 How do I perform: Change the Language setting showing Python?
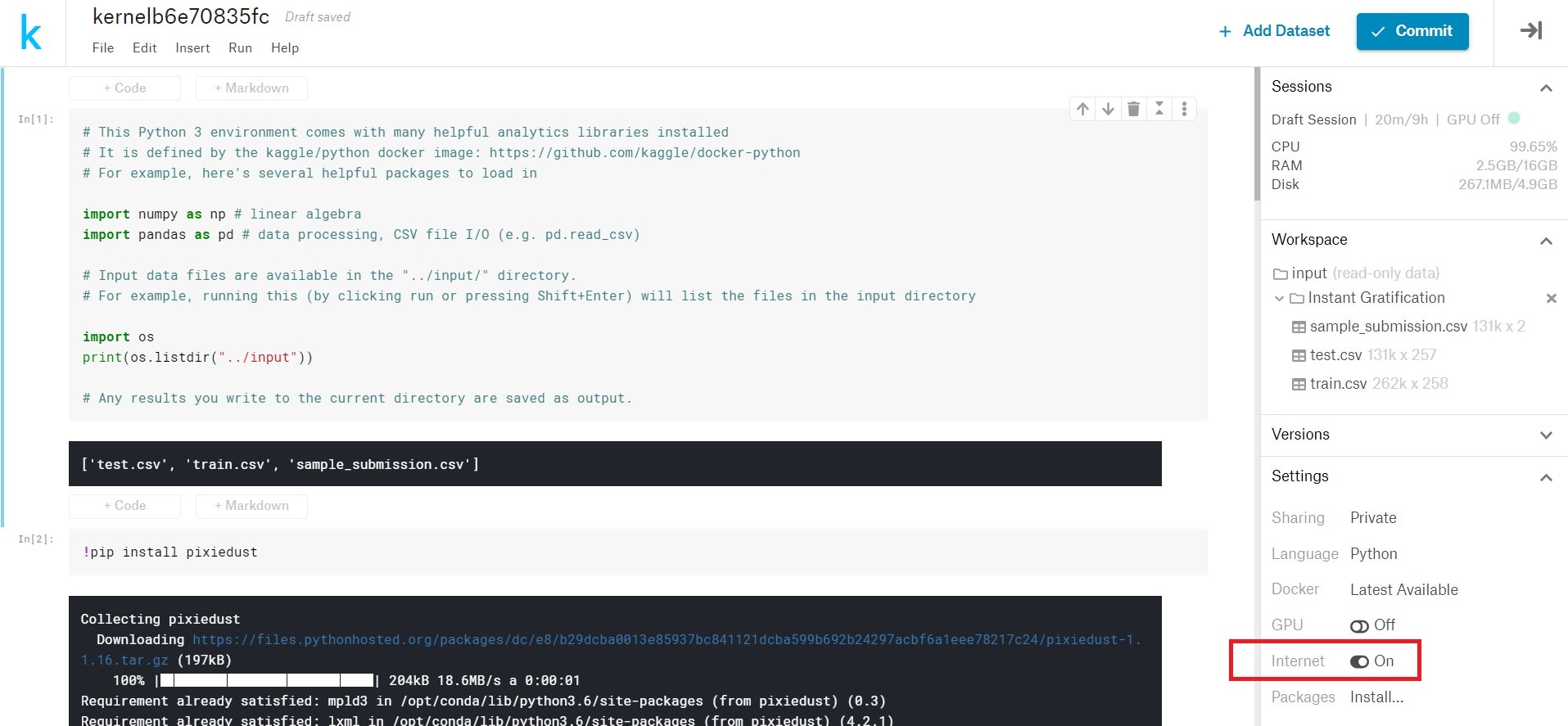point(1373,554)
